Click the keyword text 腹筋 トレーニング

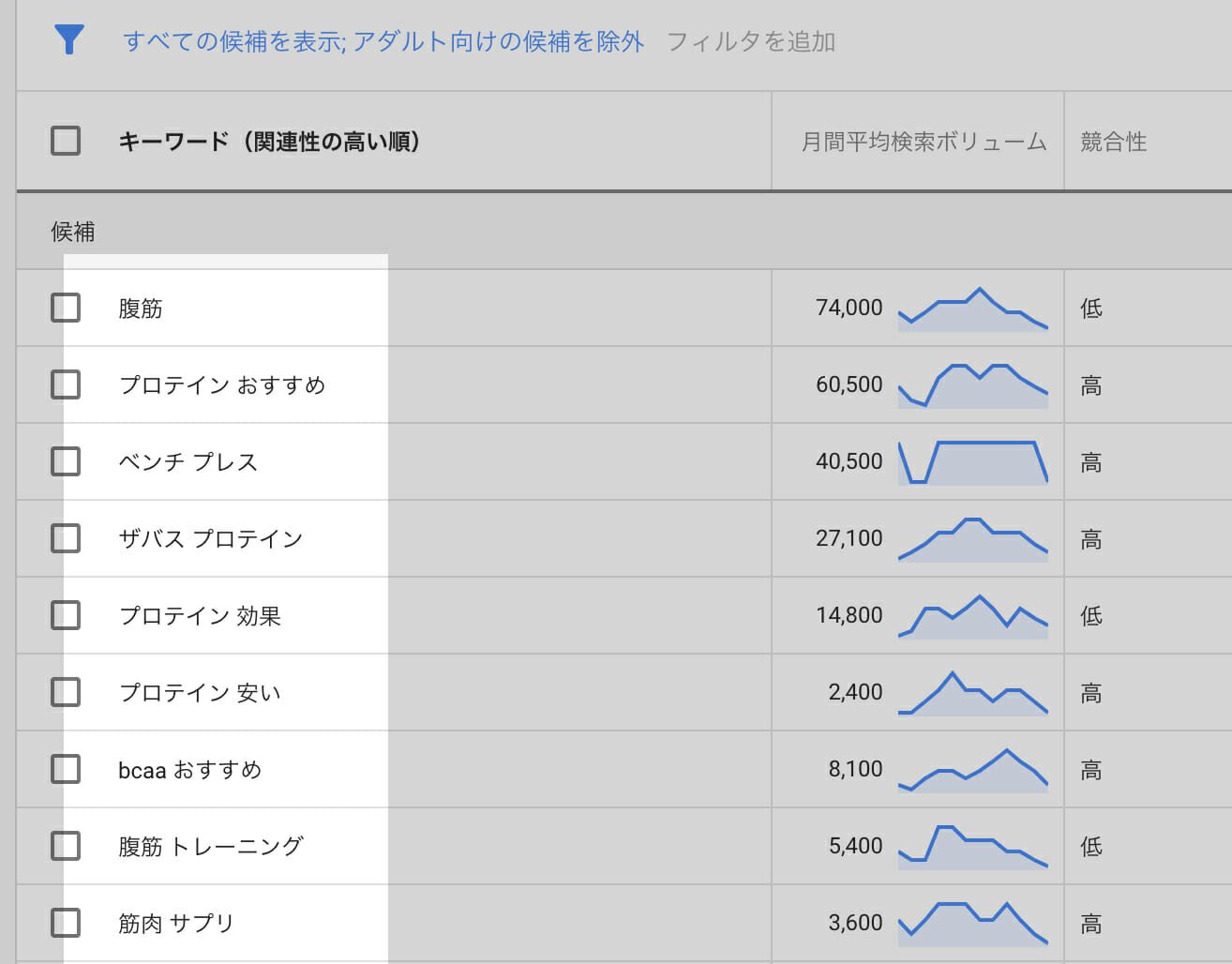click(211, 847)
